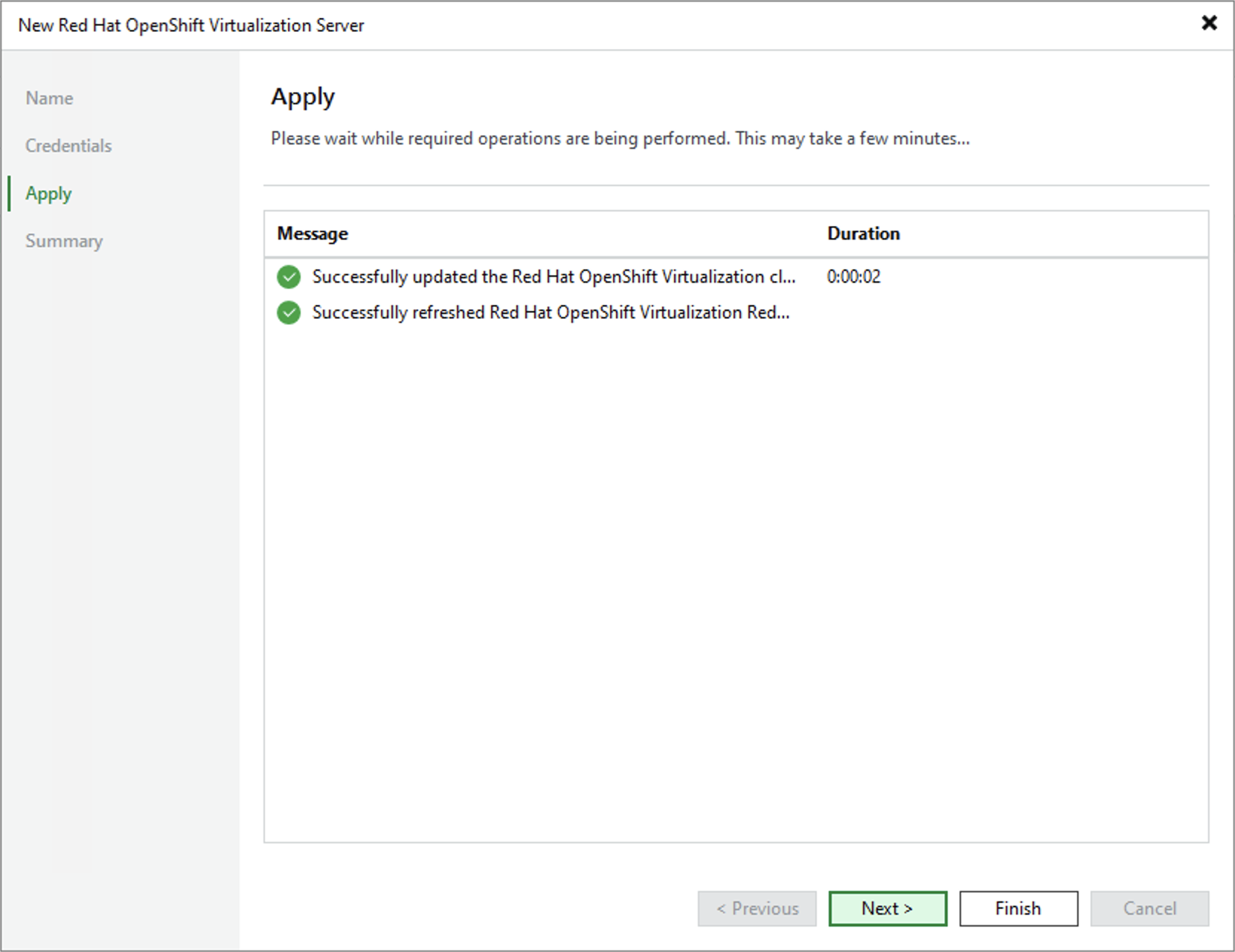
Task: Select 'Successfully updated the Red Hat OpenShift' message
Action: (554, 277)
